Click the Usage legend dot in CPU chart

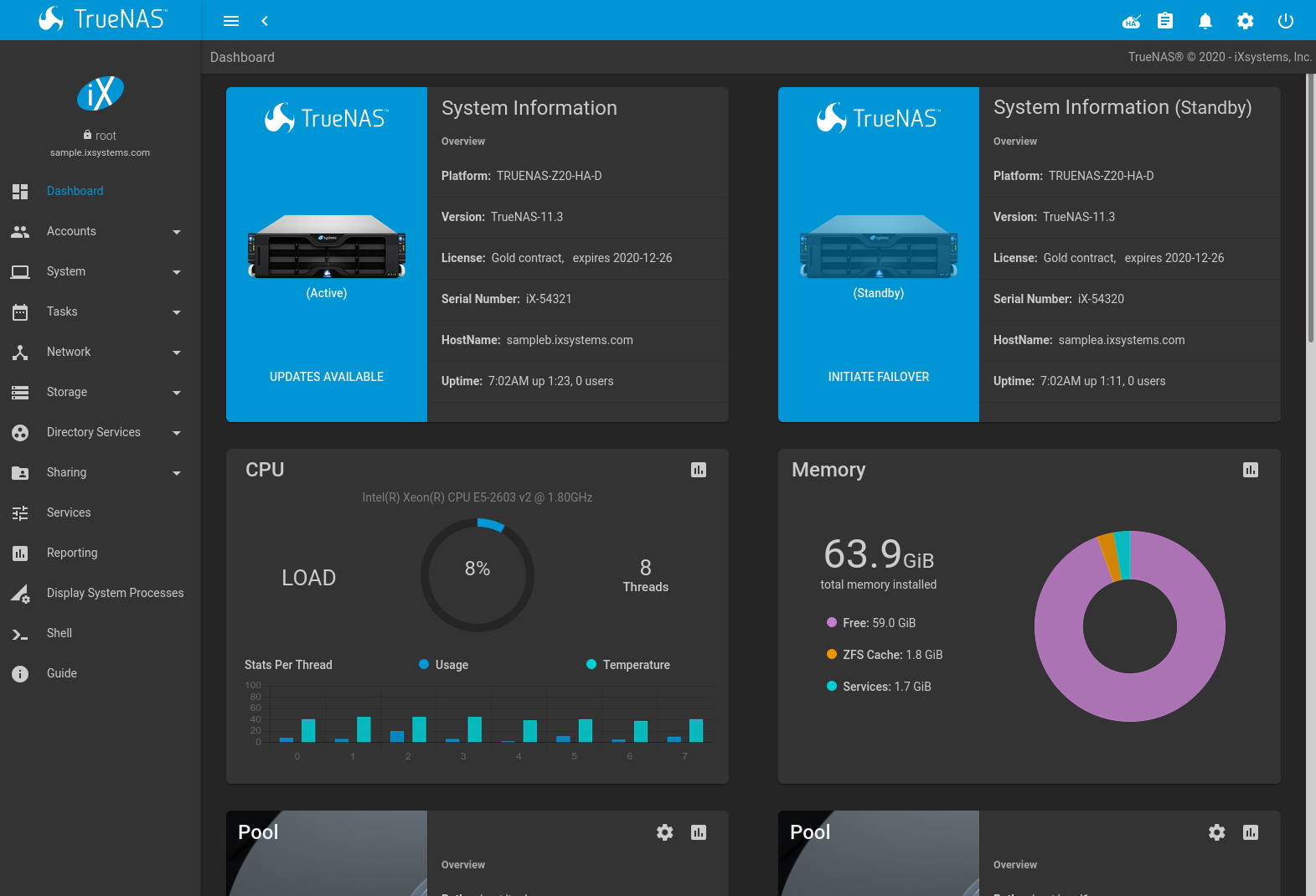click(x=424, y=664)
